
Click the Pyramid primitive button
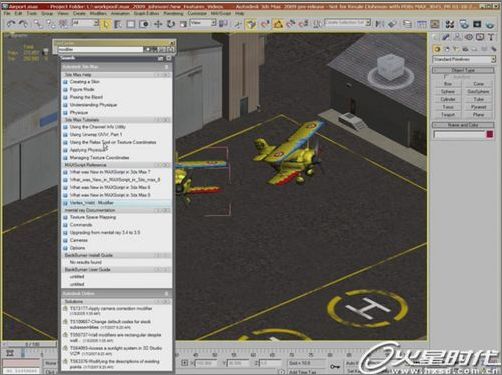point(478,107)
